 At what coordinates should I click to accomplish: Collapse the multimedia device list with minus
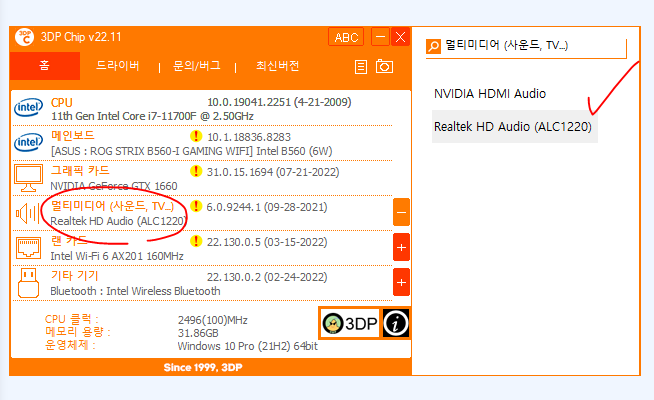[401, 212]
